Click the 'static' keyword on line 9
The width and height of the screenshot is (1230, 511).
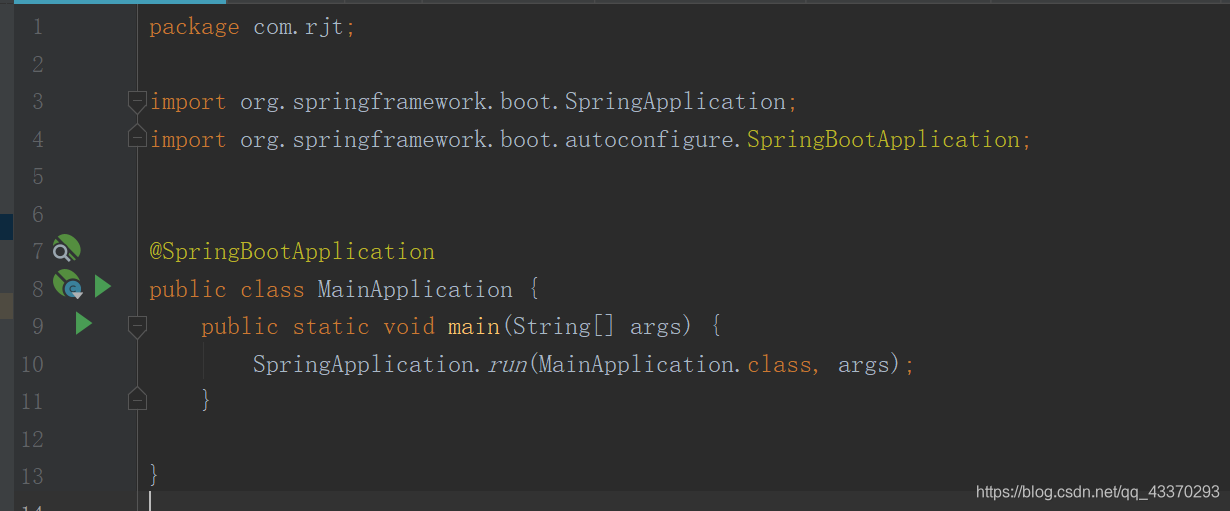tap(331, 326)
